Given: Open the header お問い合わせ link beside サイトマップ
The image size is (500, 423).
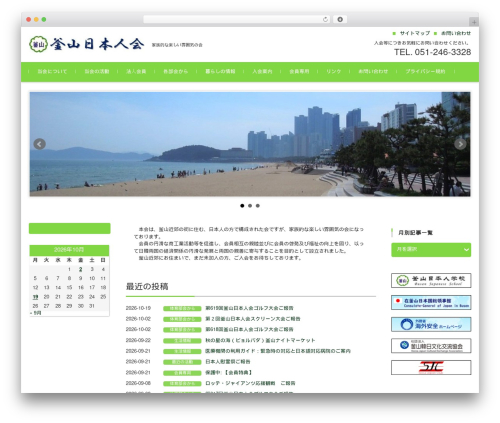Looking at the screenshot, I should (x=456, y=33).
